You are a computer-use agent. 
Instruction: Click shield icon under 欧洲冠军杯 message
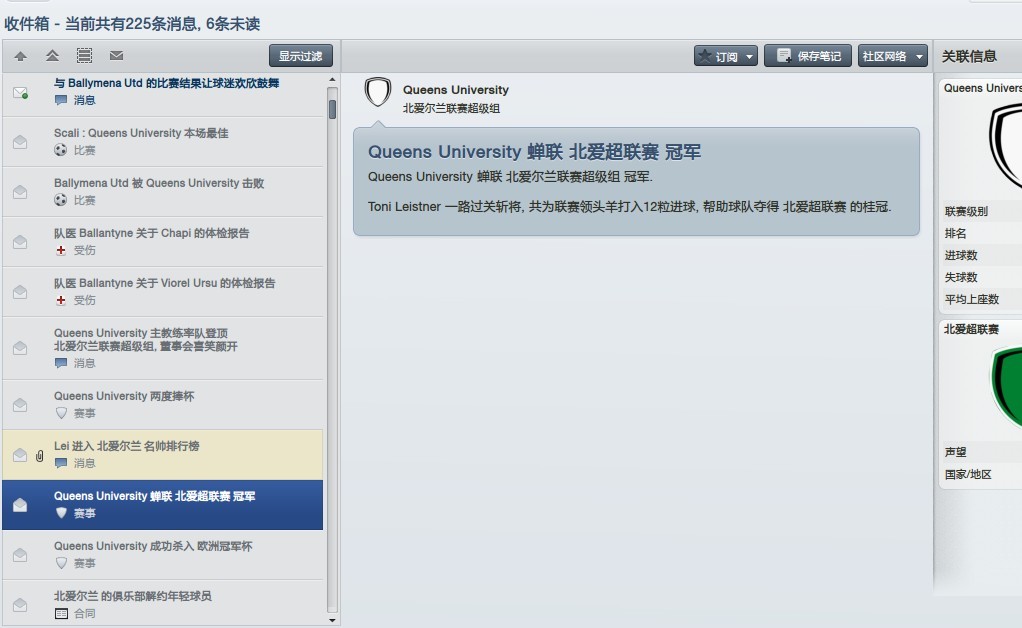(61, 564)
